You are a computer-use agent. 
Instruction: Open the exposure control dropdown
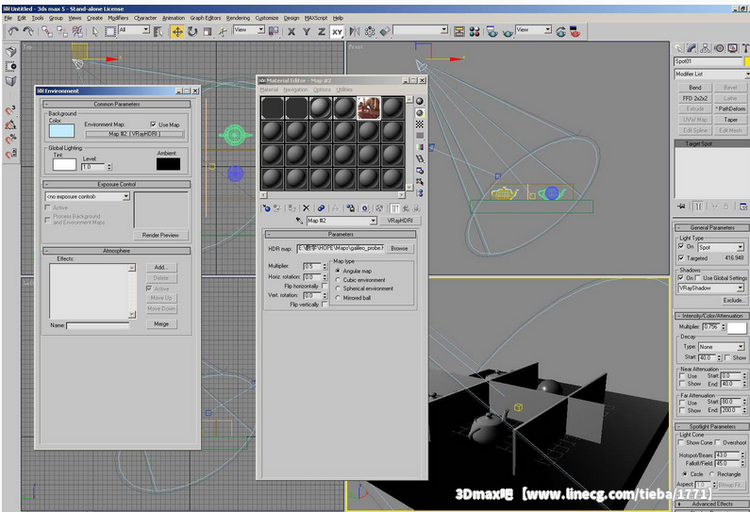click(x=126, y=197)
